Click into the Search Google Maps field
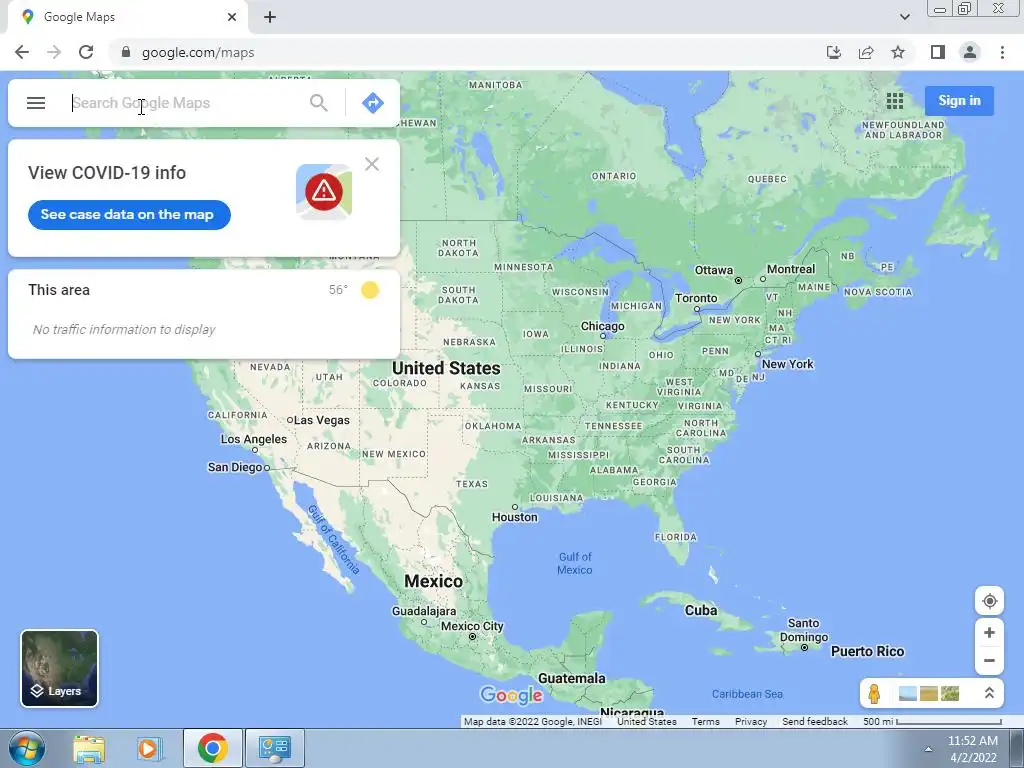Viewport: 1024px width, 768px height. tap(185, 103)
